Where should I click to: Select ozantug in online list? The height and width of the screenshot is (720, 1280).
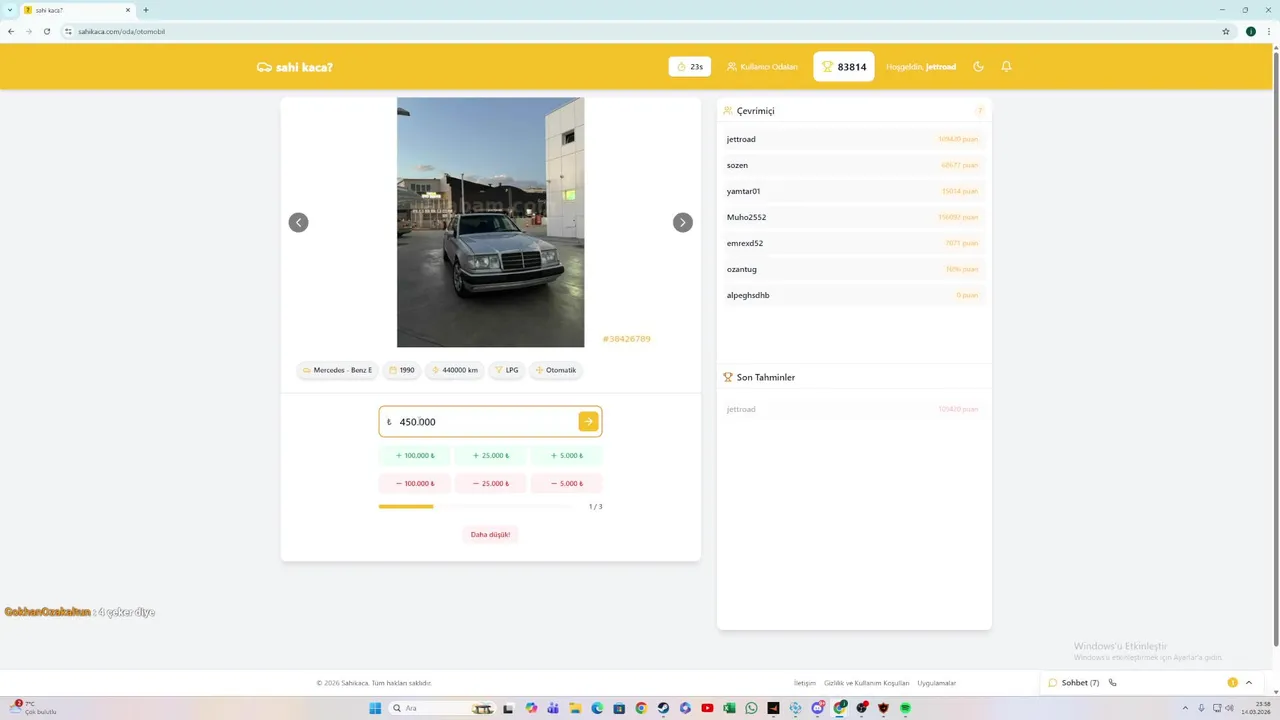[x=854, y=269]
